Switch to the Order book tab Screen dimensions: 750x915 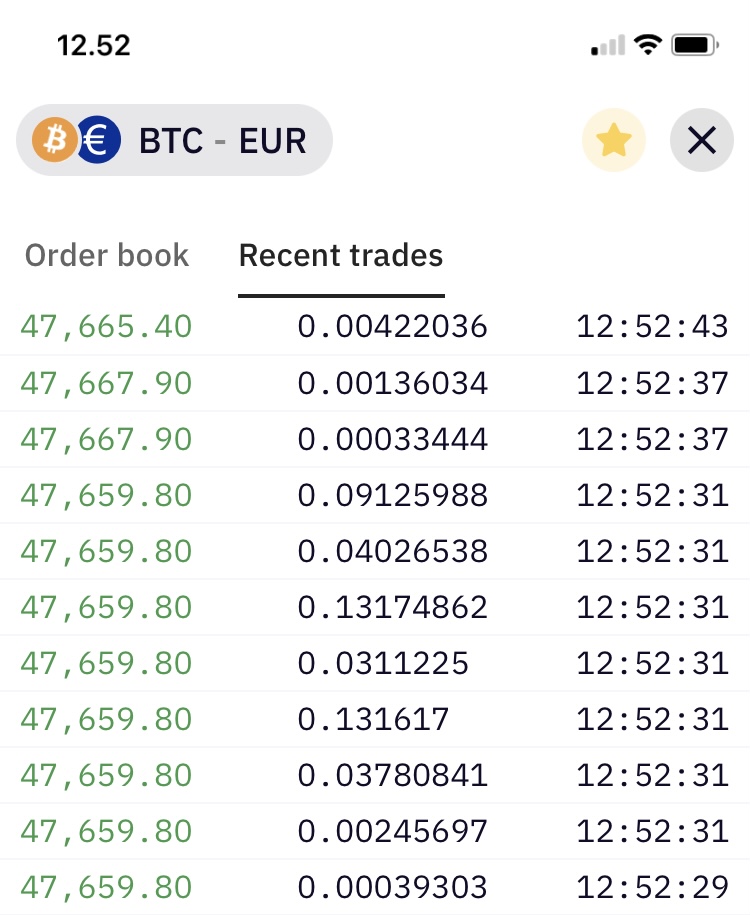107,256
